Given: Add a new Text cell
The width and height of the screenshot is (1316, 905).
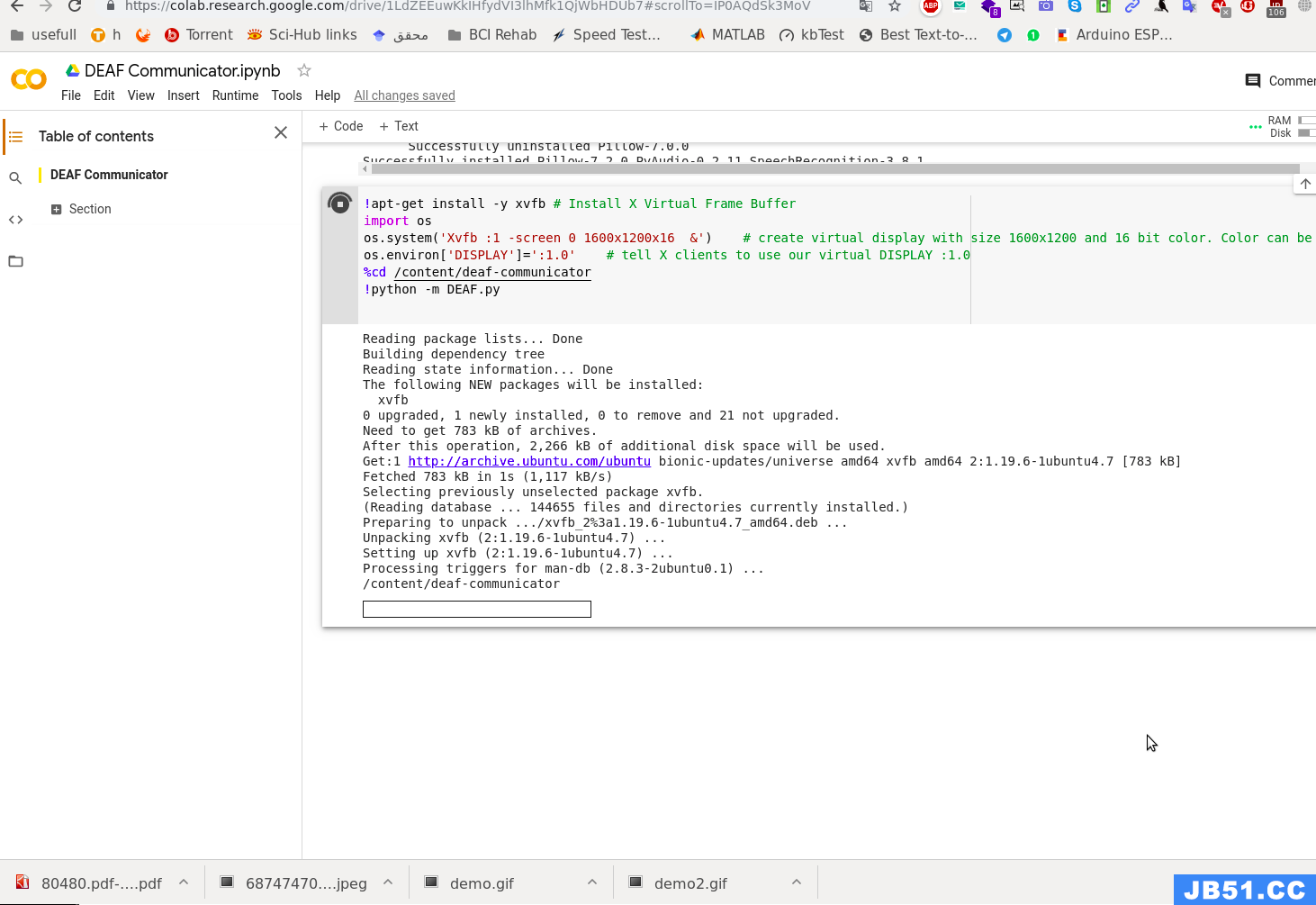Looking at the screenshot, I should coord(399,126).
